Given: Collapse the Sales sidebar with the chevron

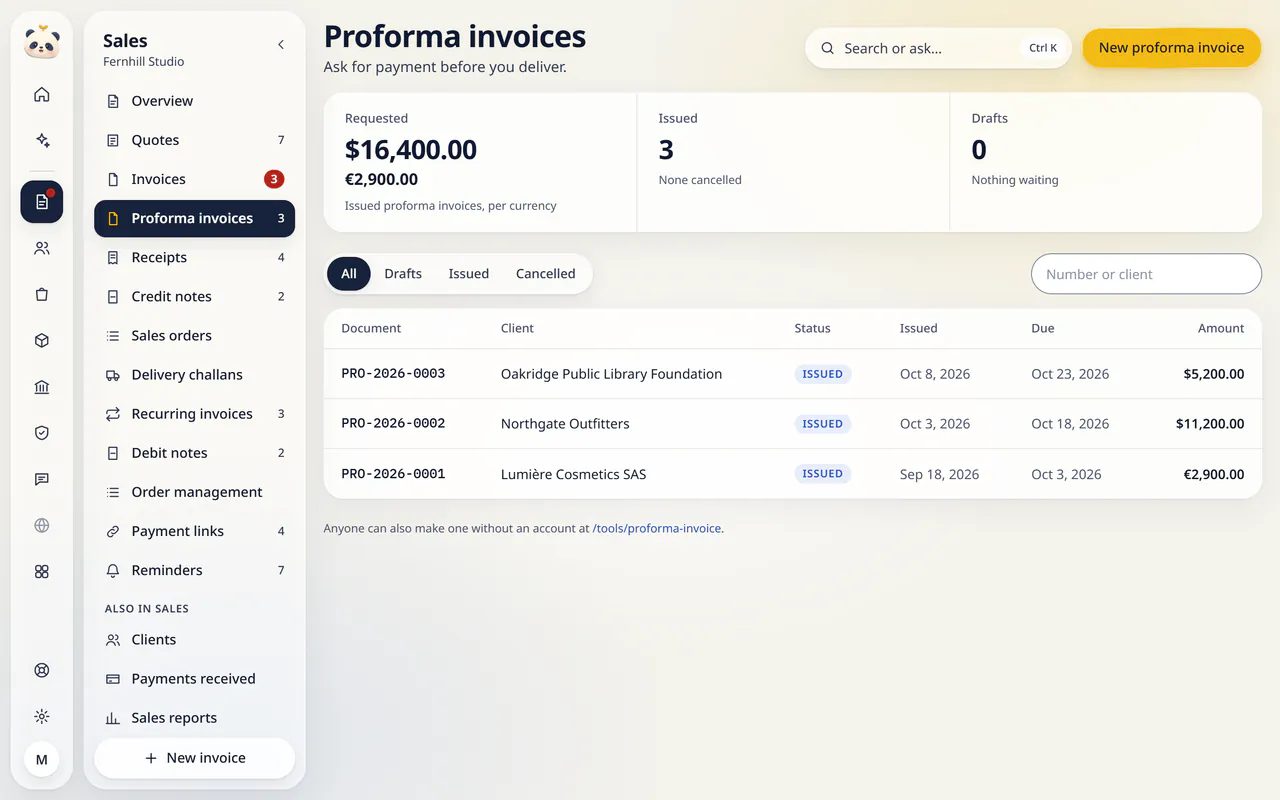Looking at the screenshot, I should click(x=281, y=44).
